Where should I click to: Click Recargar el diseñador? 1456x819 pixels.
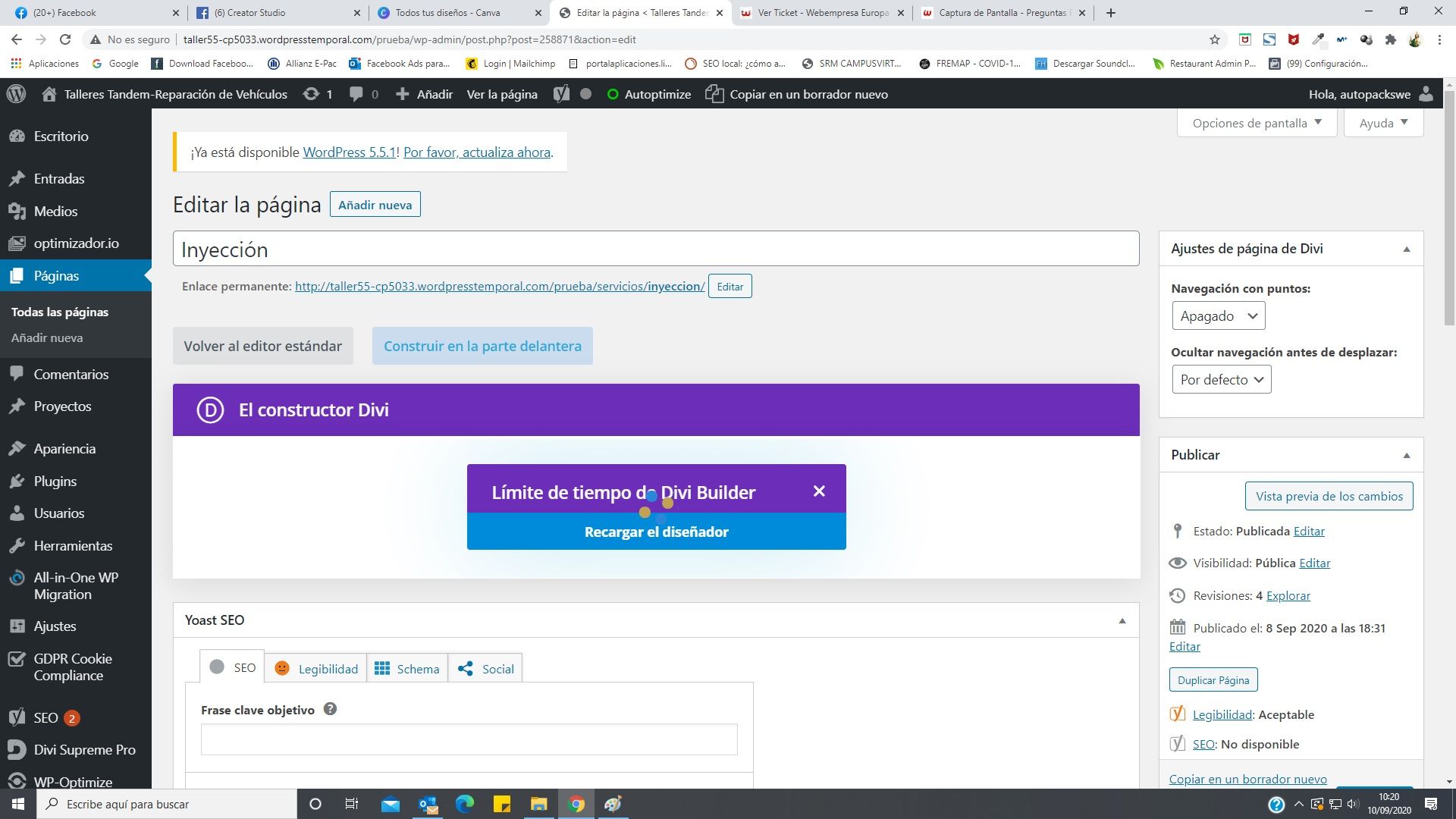(x=656, y=532)
